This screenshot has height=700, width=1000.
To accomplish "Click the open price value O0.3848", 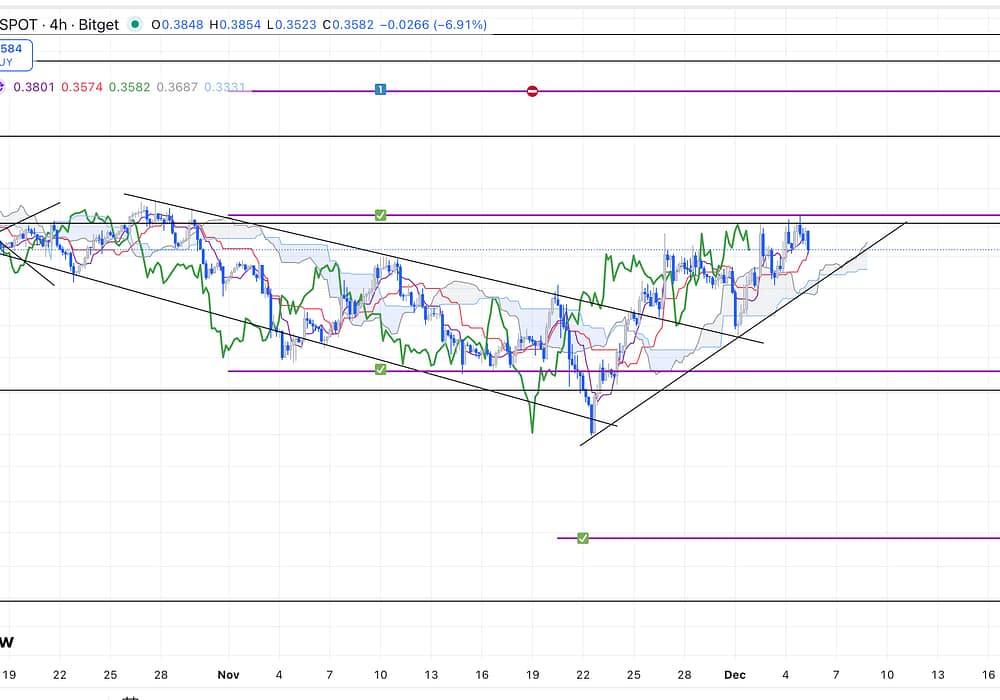I will pyautogui.click(x=177, y=24).
